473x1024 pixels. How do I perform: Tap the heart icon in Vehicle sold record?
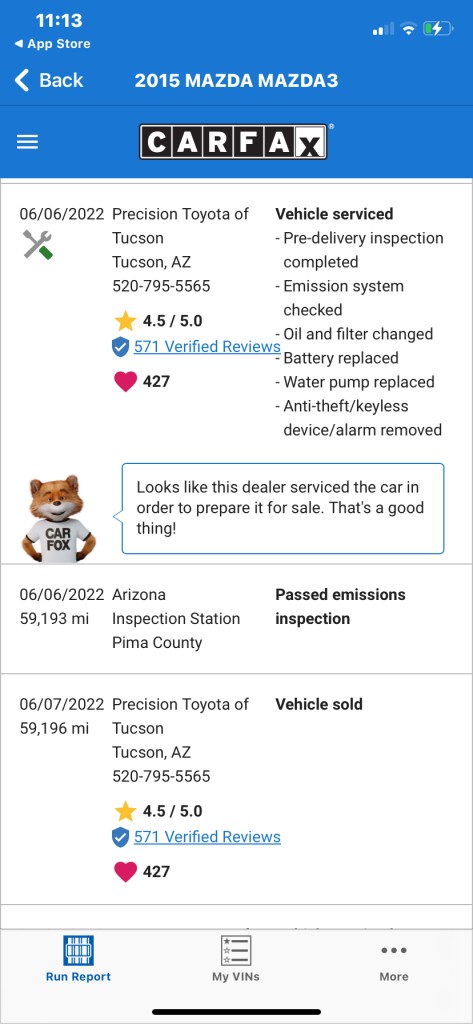click(x=125, y=871)
